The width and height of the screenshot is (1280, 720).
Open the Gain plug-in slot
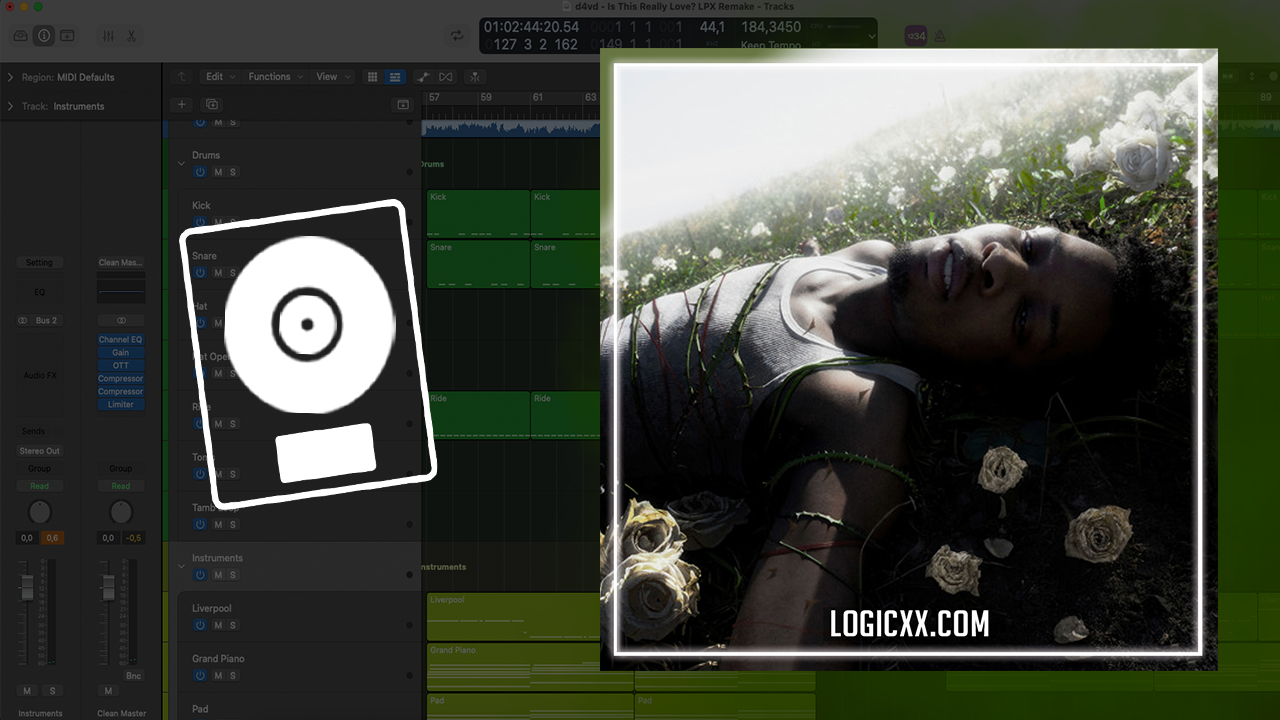[121, 353]
